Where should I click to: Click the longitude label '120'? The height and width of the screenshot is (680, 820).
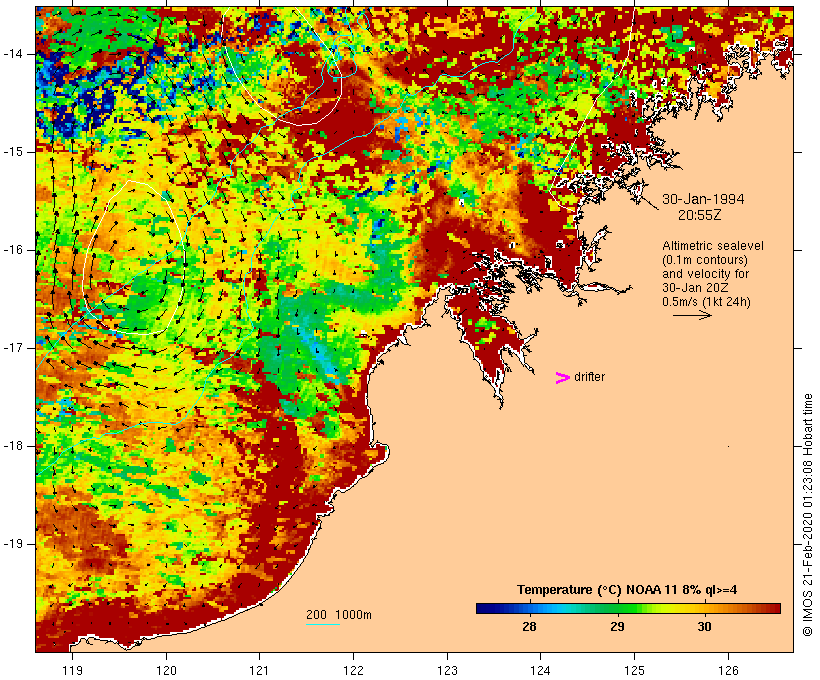[166, 670]
